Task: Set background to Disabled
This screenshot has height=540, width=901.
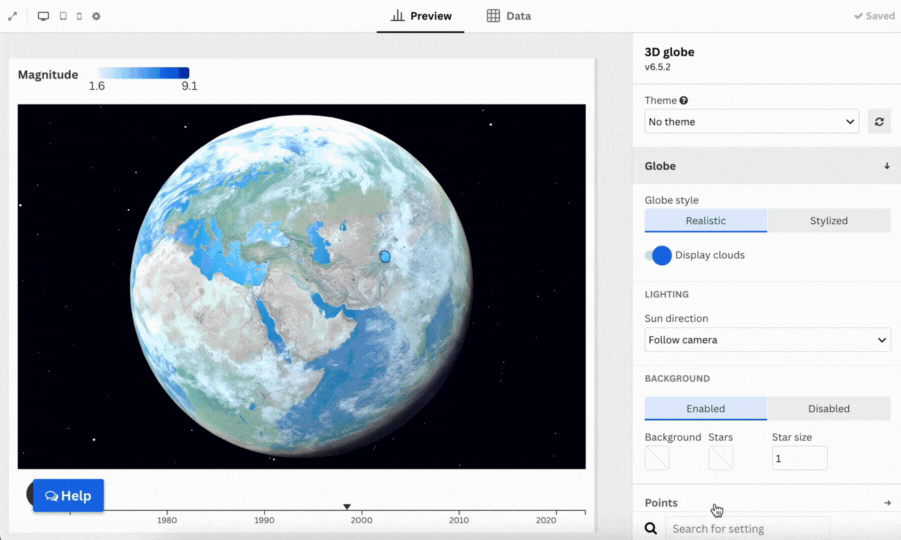Action: tap(828, 408)
